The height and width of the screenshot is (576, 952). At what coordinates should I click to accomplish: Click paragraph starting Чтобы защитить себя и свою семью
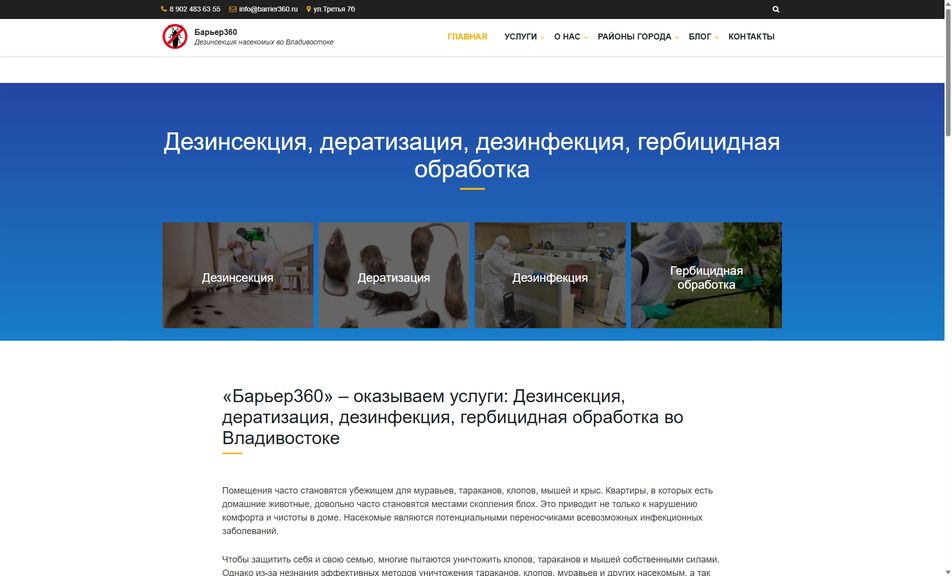471,566
